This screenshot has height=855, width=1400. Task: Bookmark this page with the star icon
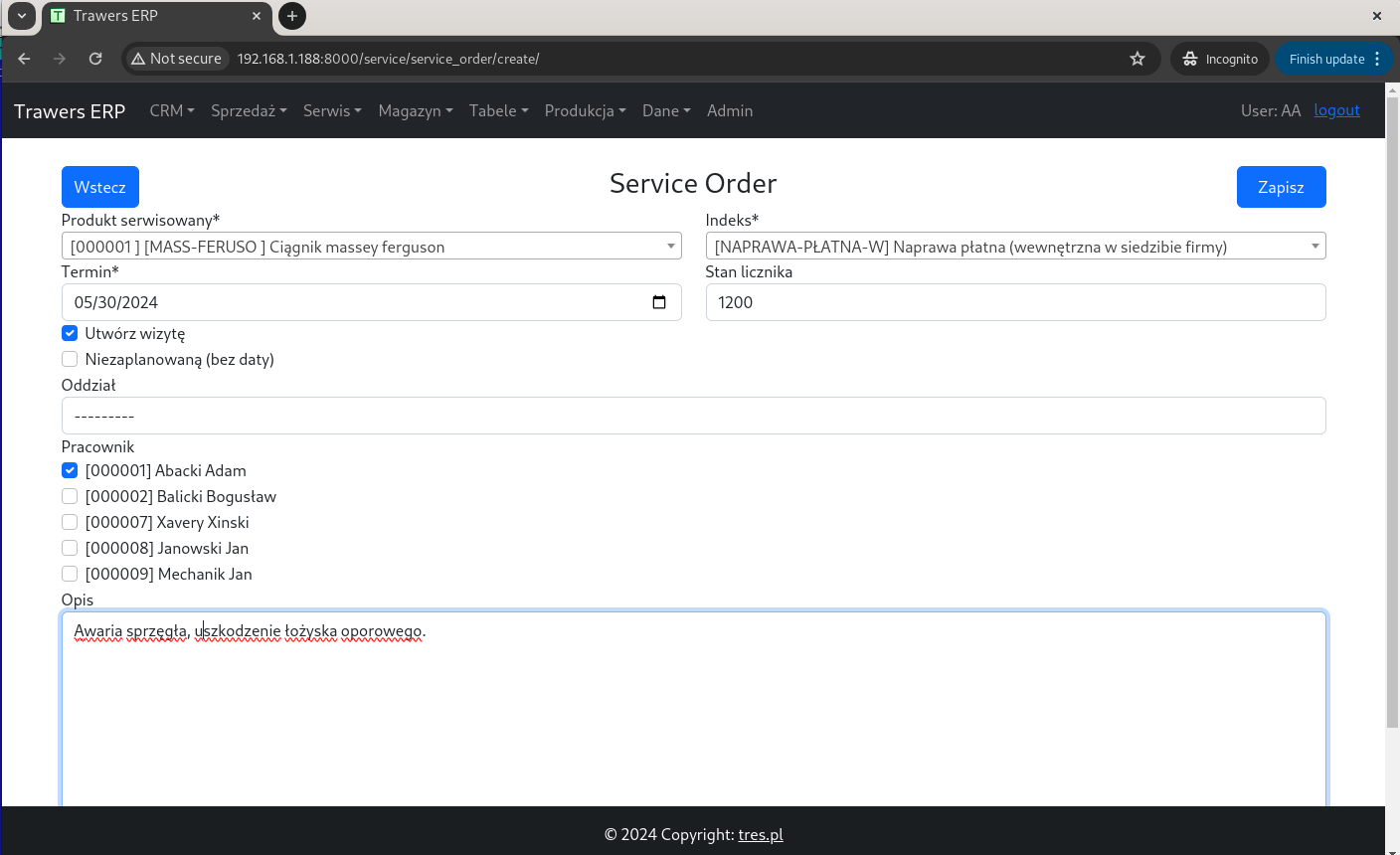click(1137, 59)
